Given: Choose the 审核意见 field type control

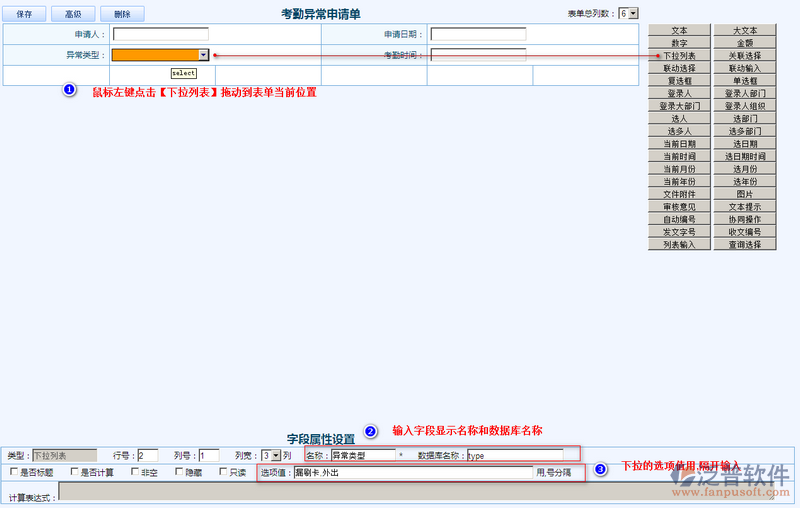Looking at the screenshot, I should [x=680, y=206].
